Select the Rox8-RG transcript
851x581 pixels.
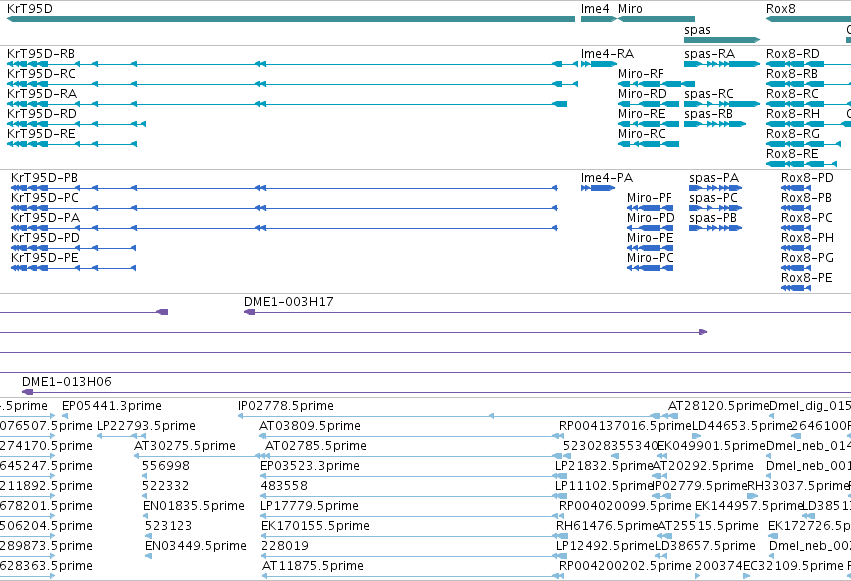tap(792, 134)
